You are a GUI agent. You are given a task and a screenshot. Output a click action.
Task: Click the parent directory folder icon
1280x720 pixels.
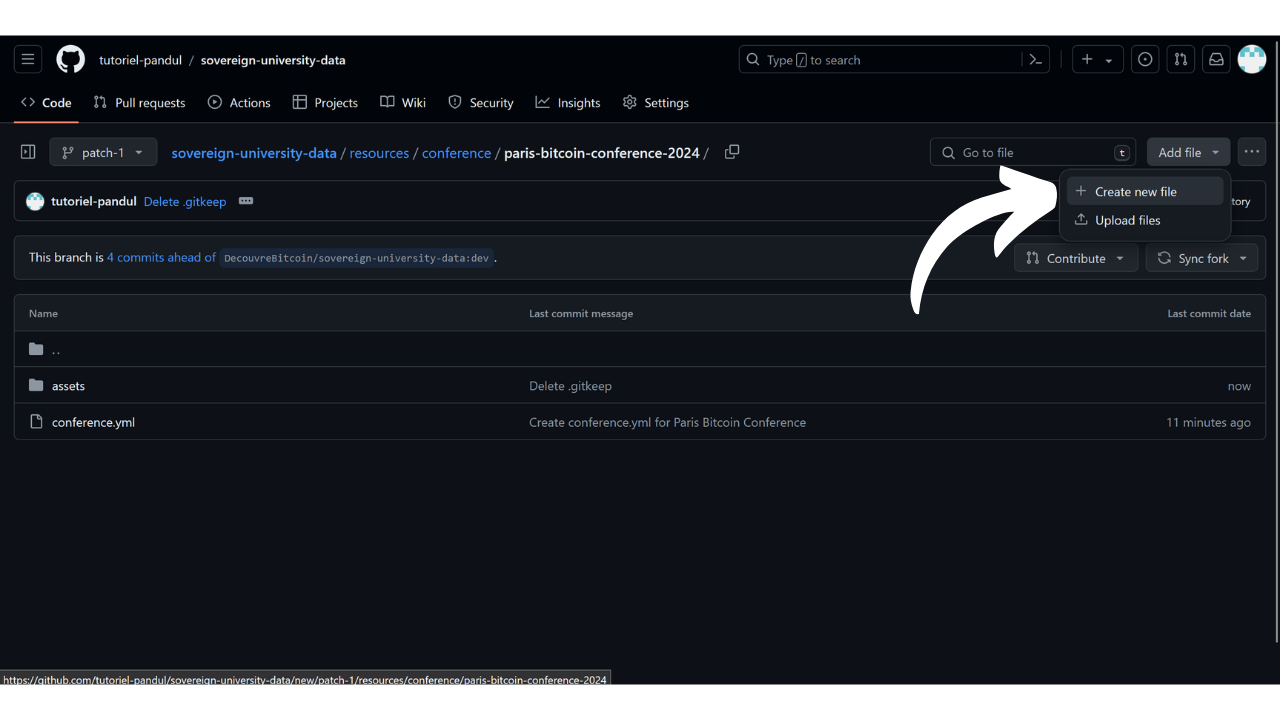pyautogui.click(x=37, y=349)
